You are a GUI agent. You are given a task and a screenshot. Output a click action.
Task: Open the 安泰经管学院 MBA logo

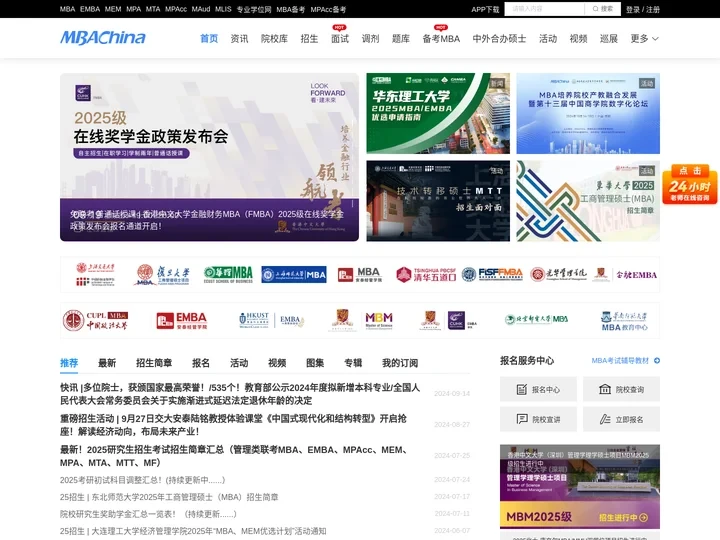click(360, 275)
